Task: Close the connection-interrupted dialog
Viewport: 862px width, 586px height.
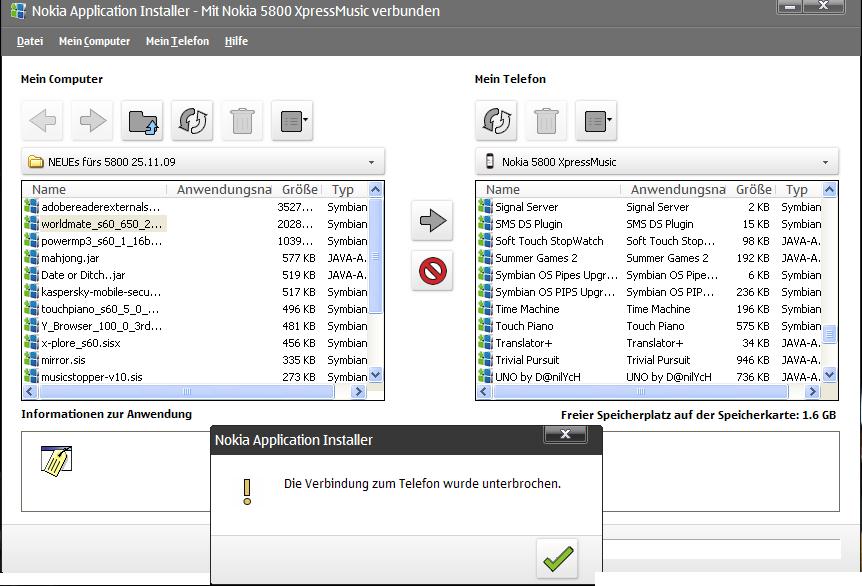Action: coord(565,434)
